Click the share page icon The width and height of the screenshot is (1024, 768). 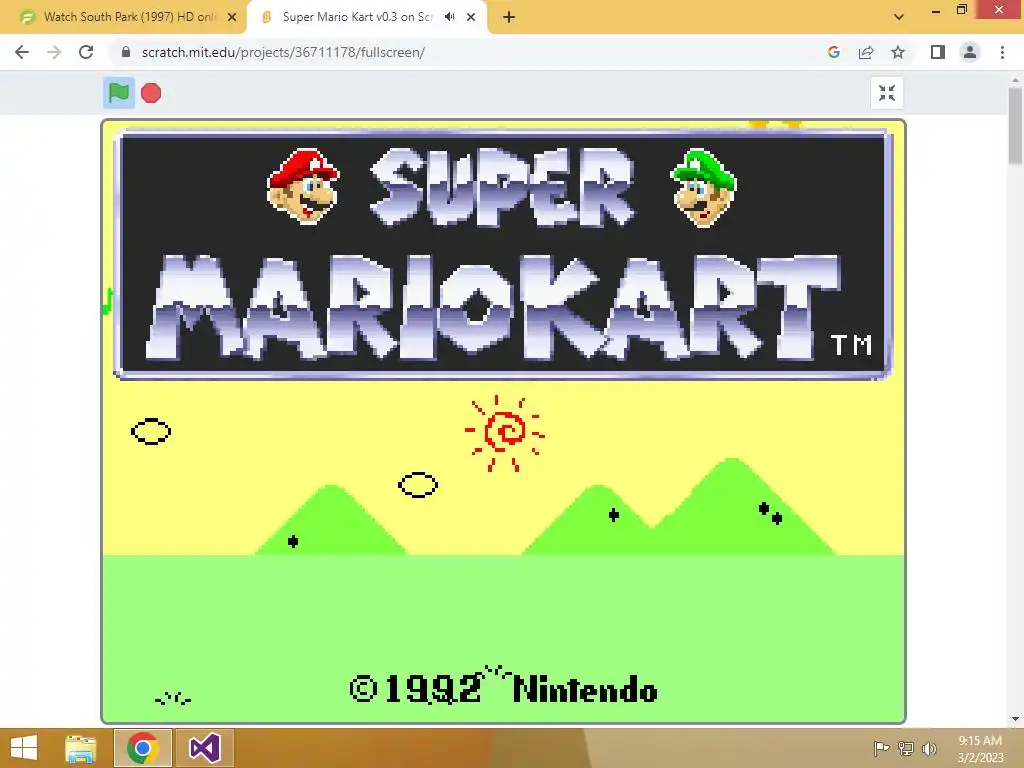pyautogui.click(x=866, y=52)
